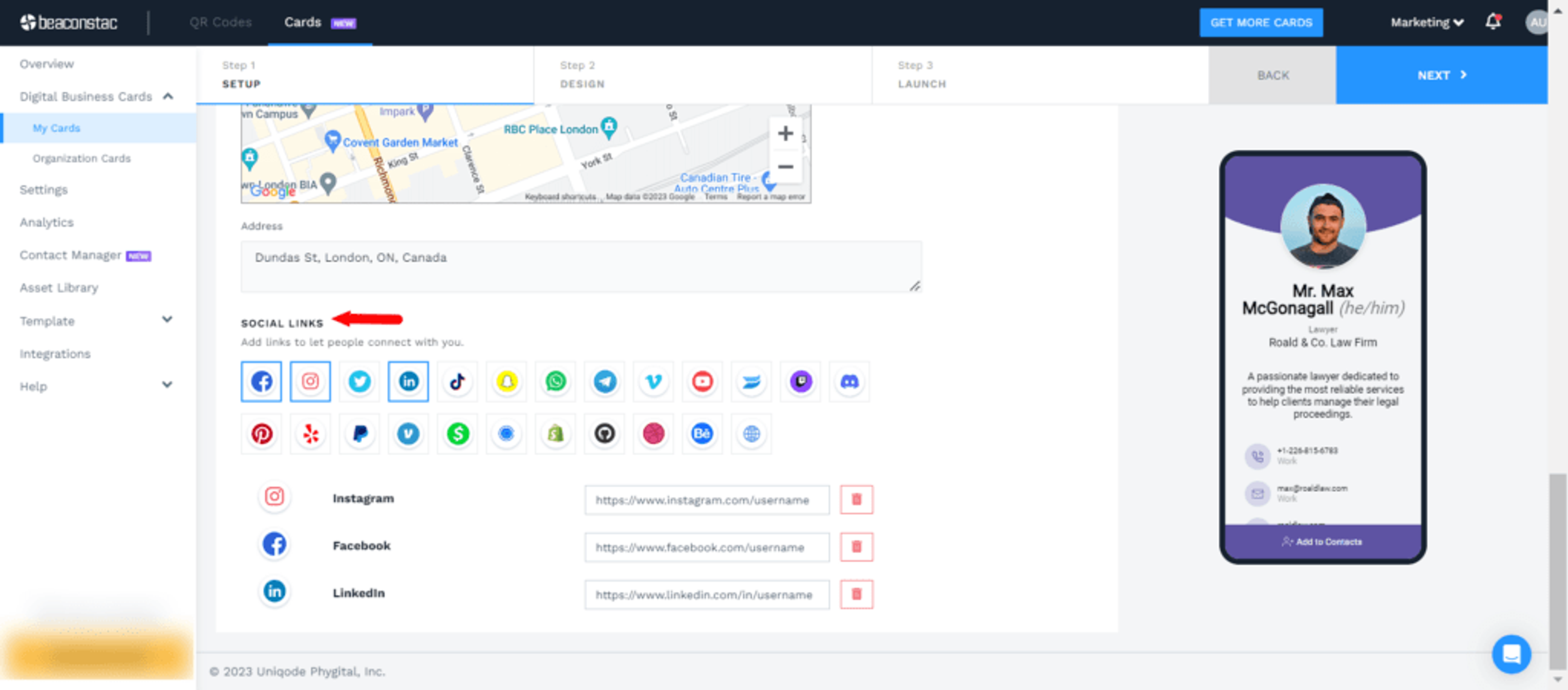
Task: Select the GitHub social icon
Action: 604,434
